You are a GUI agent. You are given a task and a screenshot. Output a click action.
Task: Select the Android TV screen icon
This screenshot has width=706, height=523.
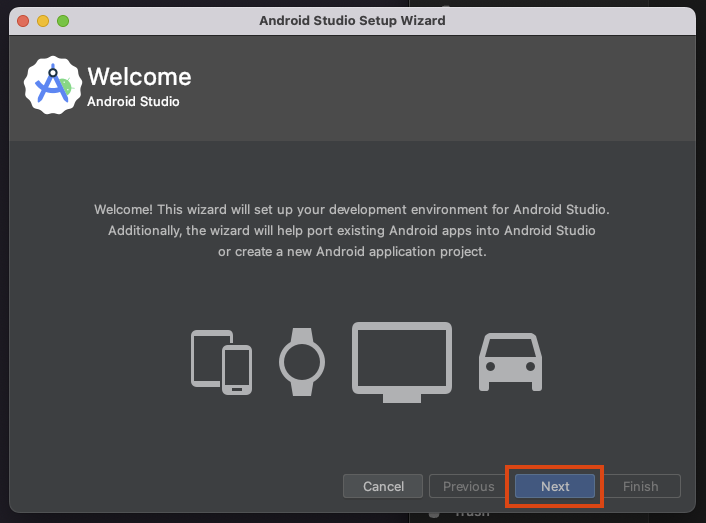[x=402, y=362]
